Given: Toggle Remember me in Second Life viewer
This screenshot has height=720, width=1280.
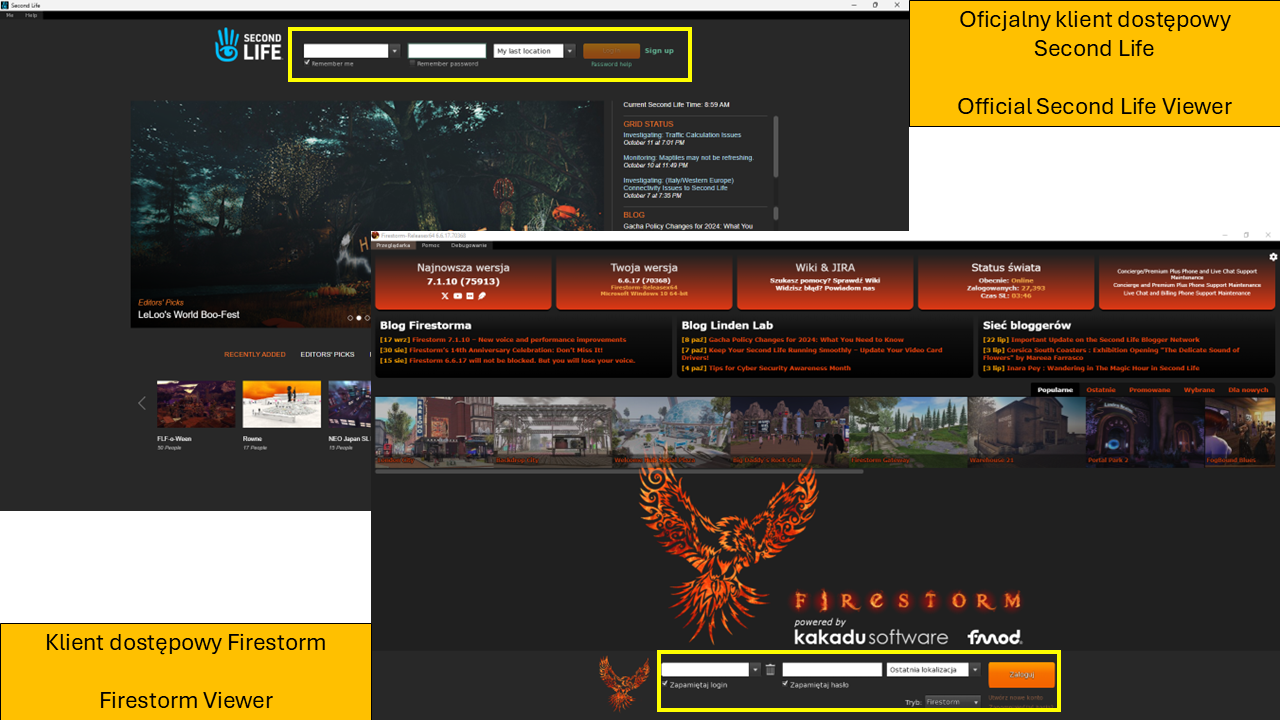Looking at the screenshot, I should tap(307, 63).
